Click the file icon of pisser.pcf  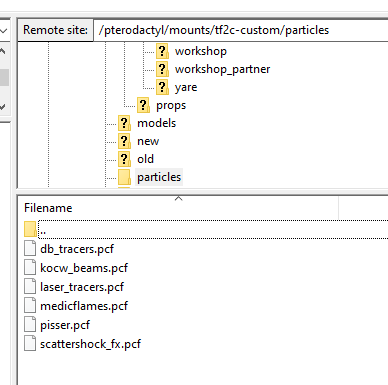coord(30,325)
